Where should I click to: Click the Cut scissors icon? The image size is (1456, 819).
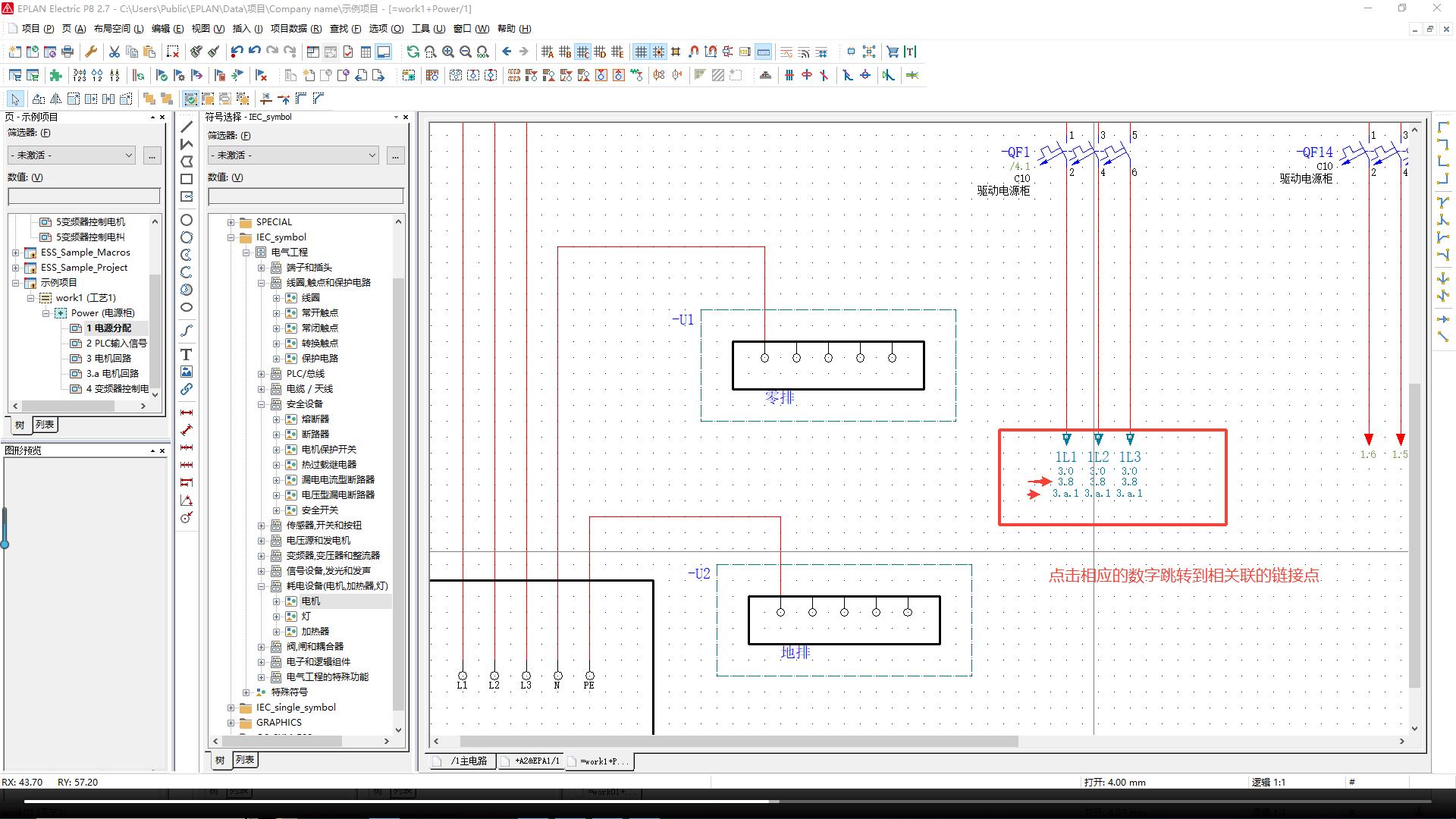click(114, 52)
